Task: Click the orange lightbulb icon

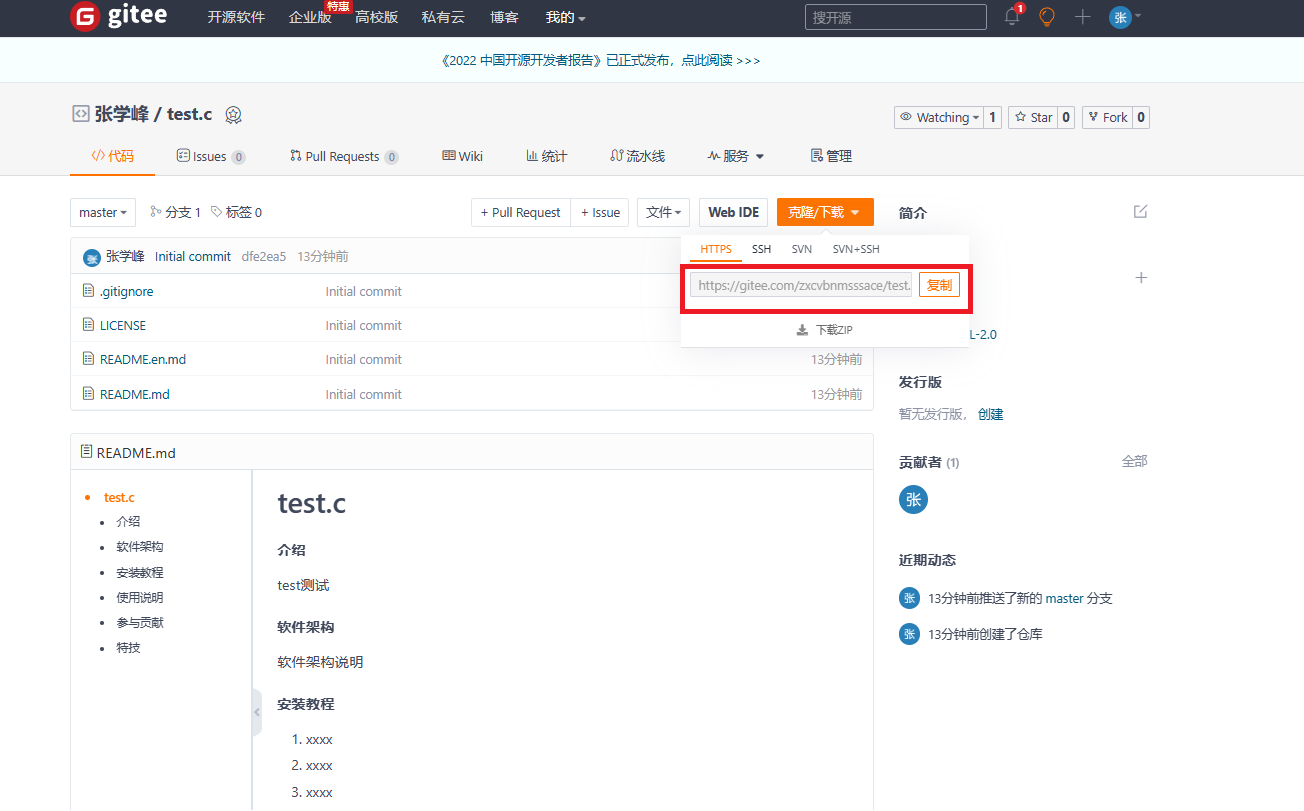Action: (1047, 17)
